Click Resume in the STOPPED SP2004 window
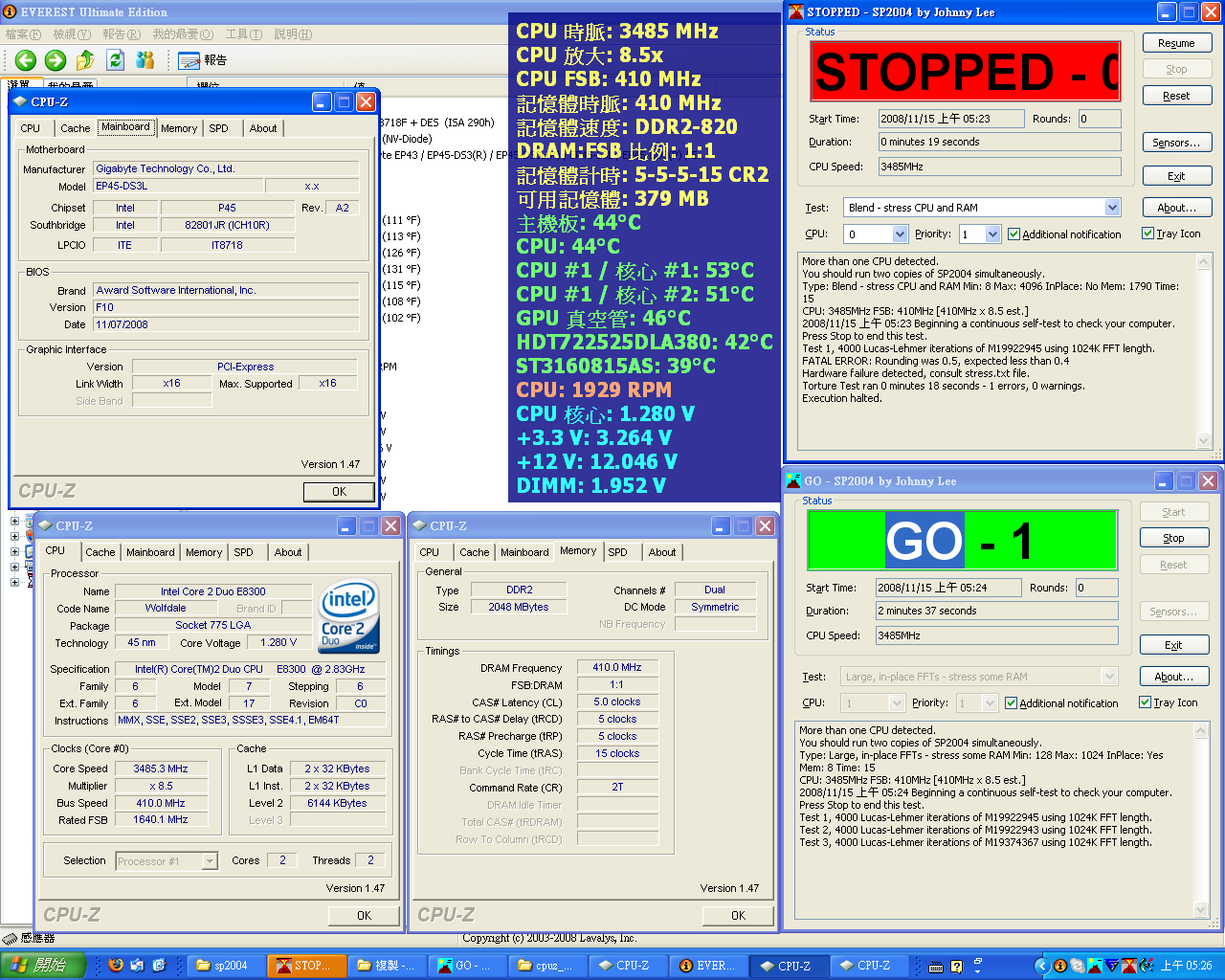Screen dimensions: 1225x980 (1176, 43)
